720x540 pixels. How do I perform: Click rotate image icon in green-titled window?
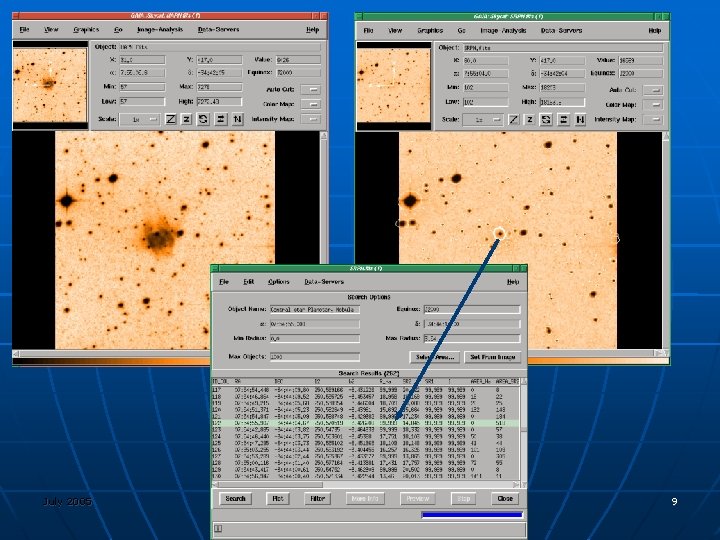point(546,120)
